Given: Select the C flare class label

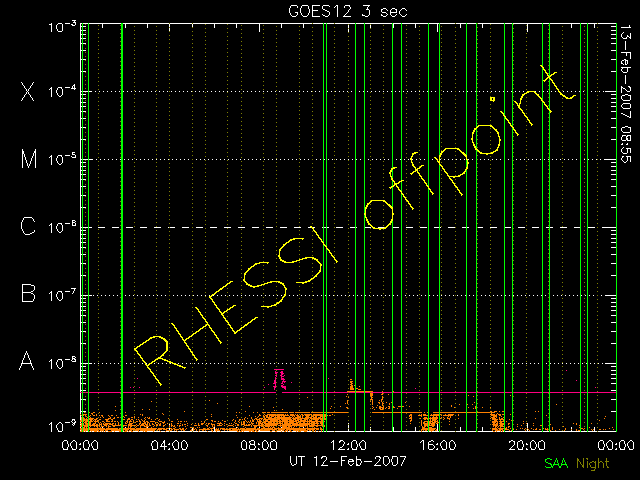Looking at the screenshot, I should pyautogui.click(x=28, y=226).
